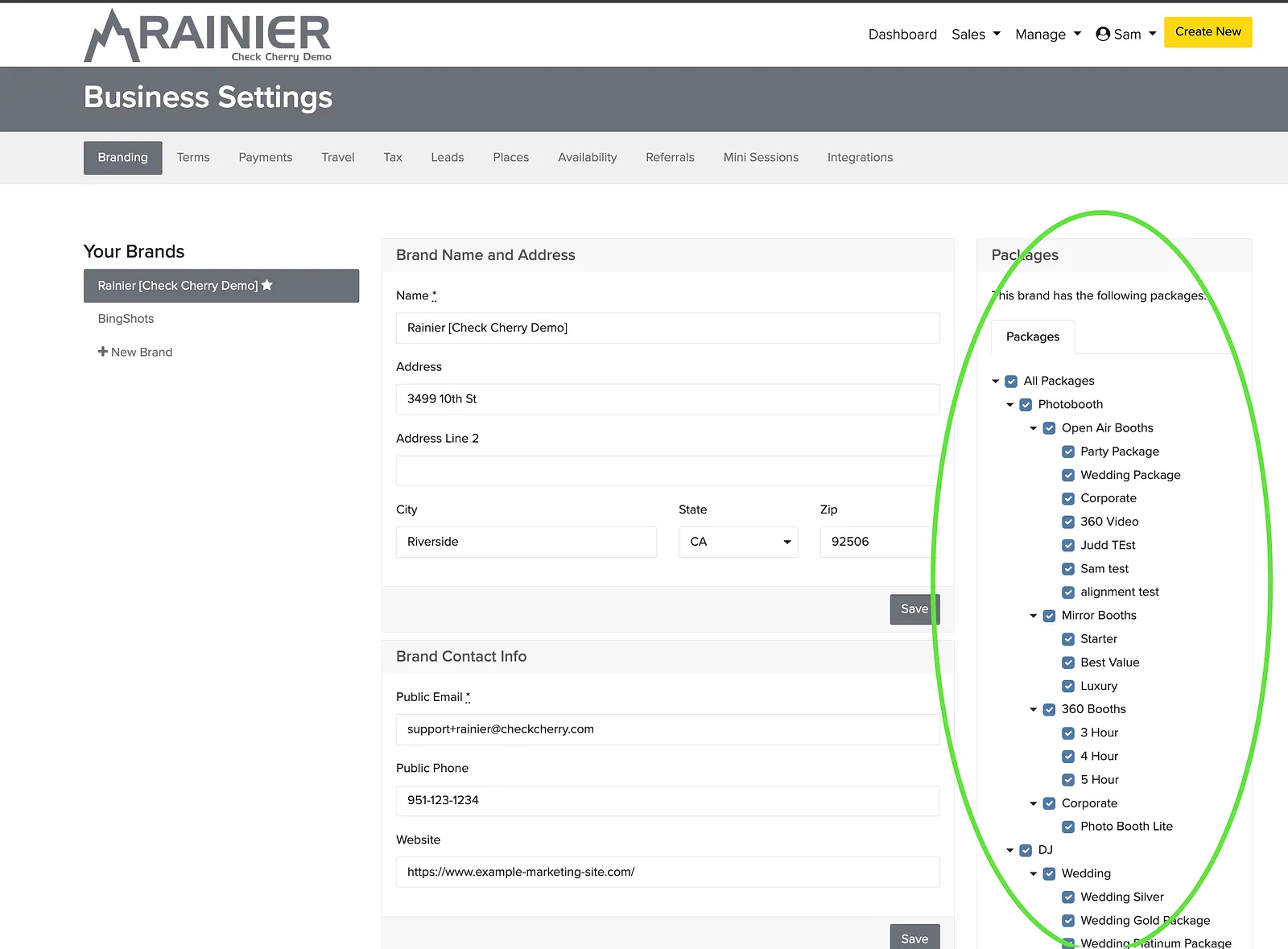
Task: Click the Public Email input field
Action: [668, 729]
